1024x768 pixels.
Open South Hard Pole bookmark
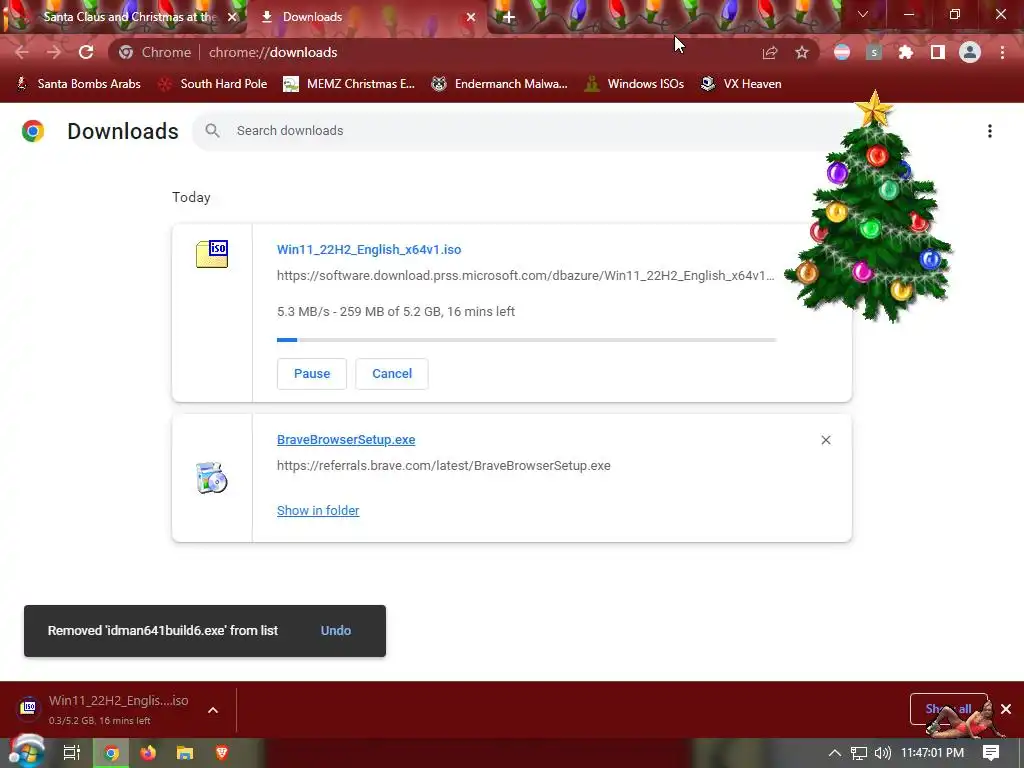(214, 84)
